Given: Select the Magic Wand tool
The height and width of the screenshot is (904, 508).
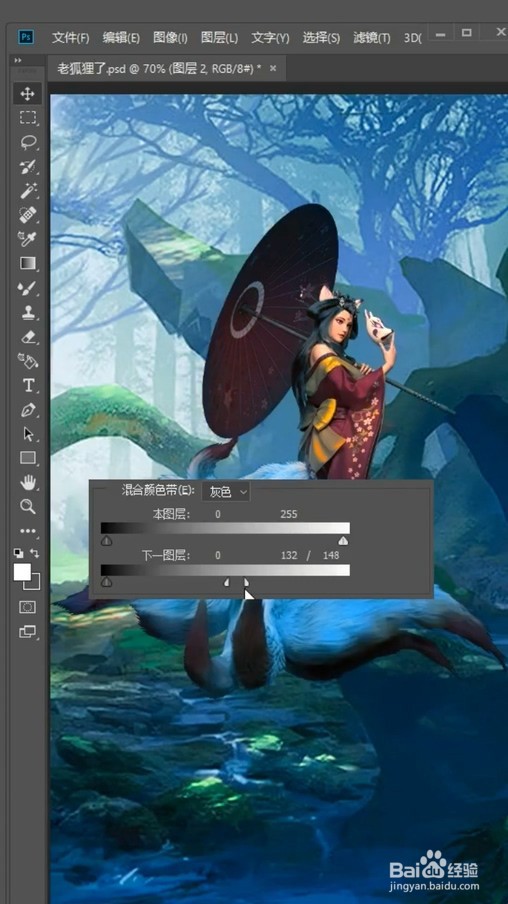Looking at the screenshot, I should click(28, 191).
